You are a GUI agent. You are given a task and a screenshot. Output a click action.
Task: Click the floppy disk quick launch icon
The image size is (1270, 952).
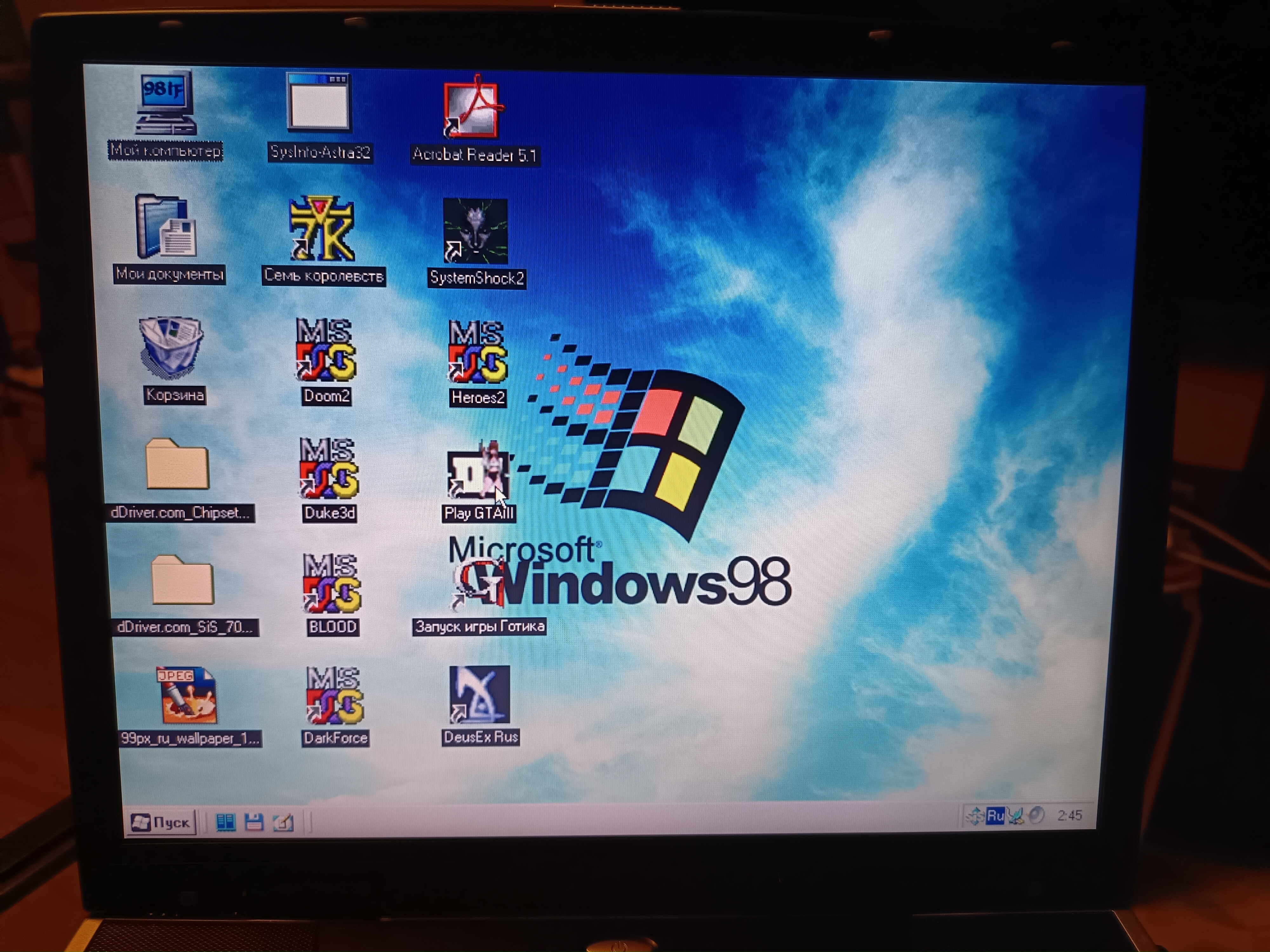[254, 822]
